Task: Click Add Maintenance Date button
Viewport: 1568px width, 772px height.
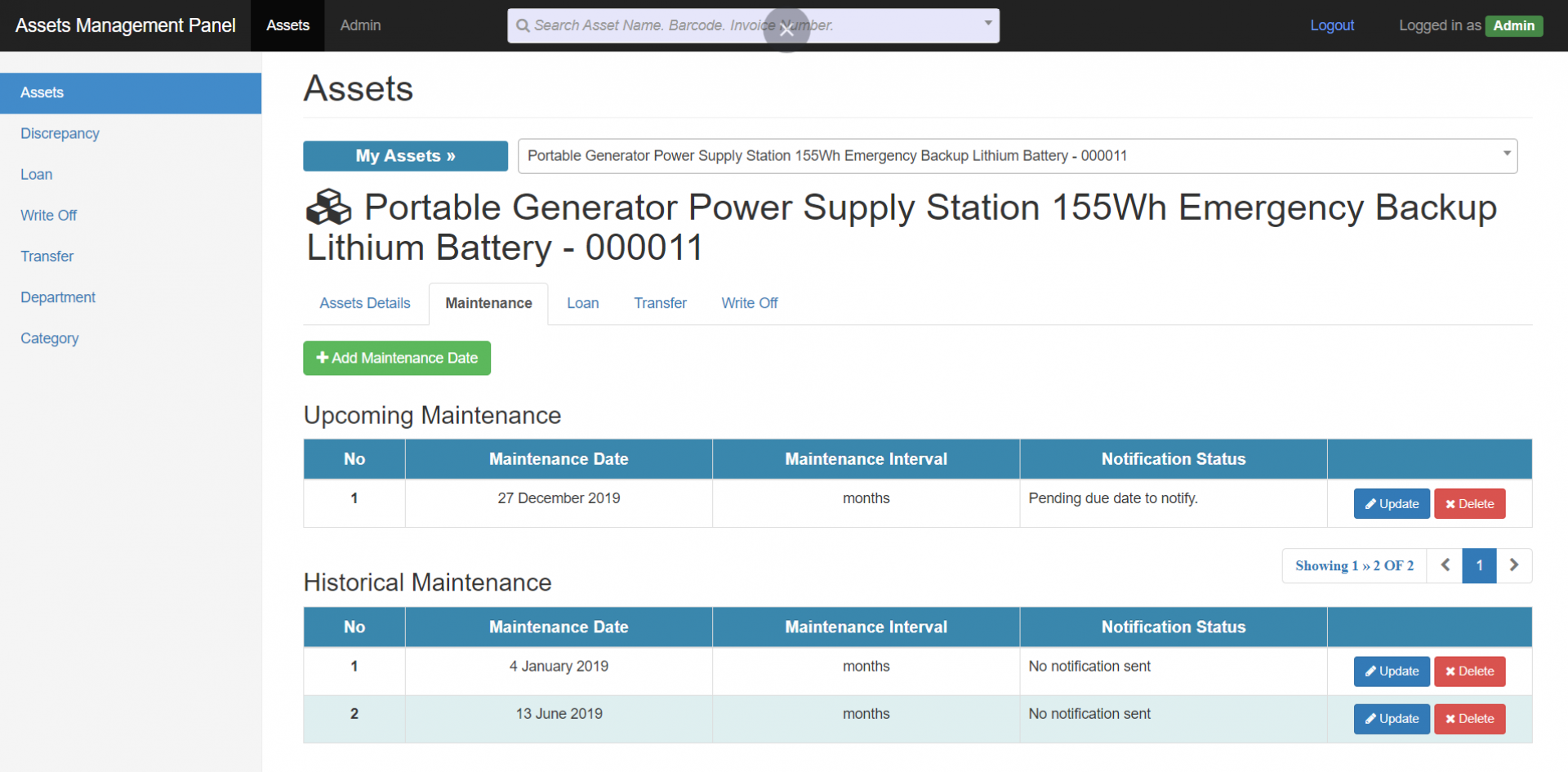Action: 397,358
